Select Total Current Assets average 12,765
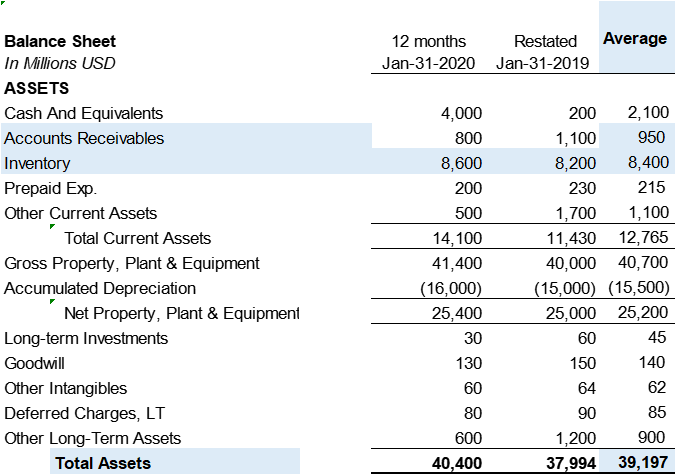 point(644,237)
